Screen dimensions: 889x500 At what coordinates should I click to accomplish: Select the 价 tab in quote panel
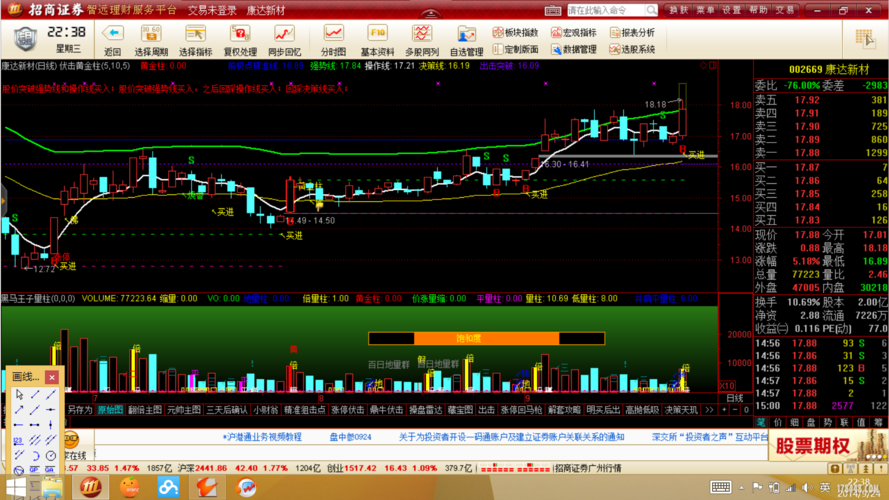point(777,422)
